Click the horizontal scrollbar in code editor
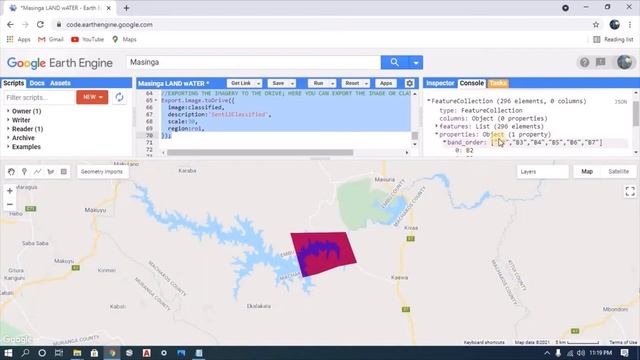 tap(260, 153)
